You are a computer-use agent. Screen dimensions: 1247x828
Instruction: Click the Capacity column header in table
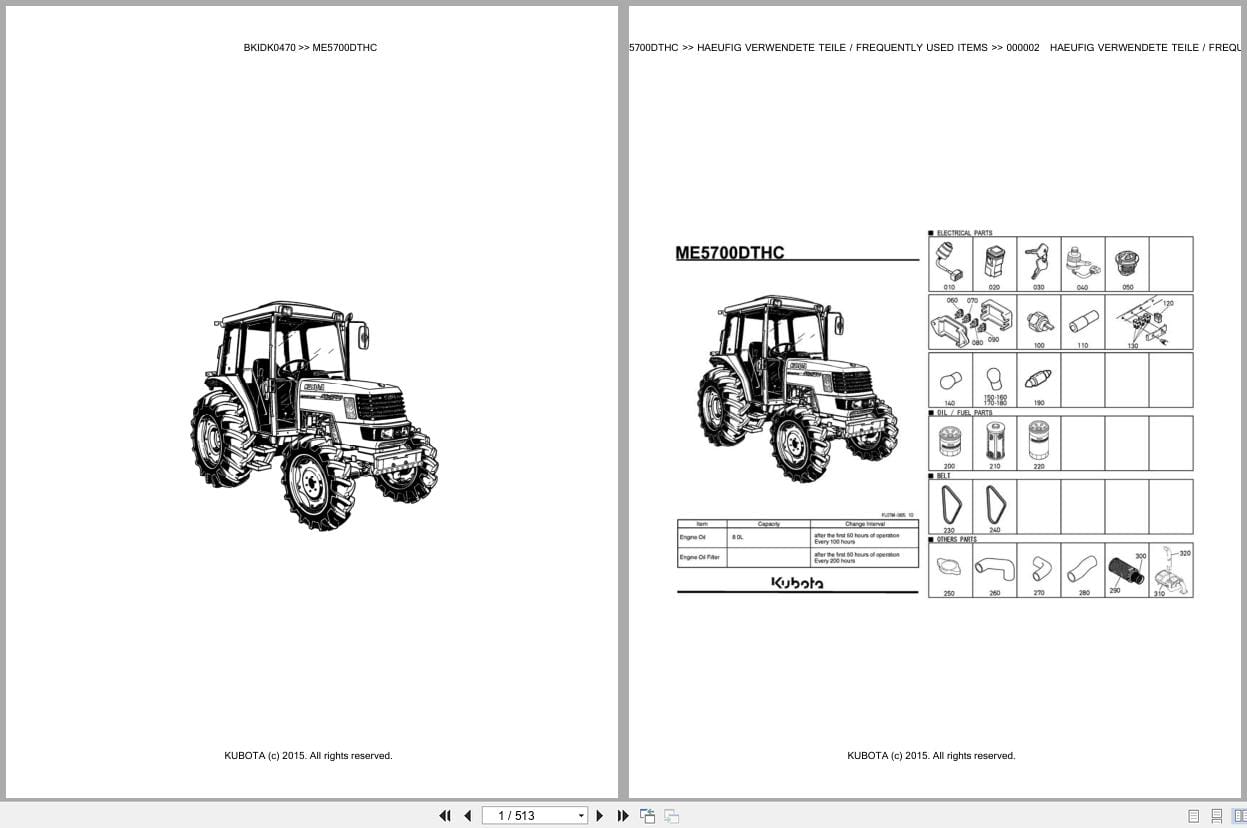point(769,524)
